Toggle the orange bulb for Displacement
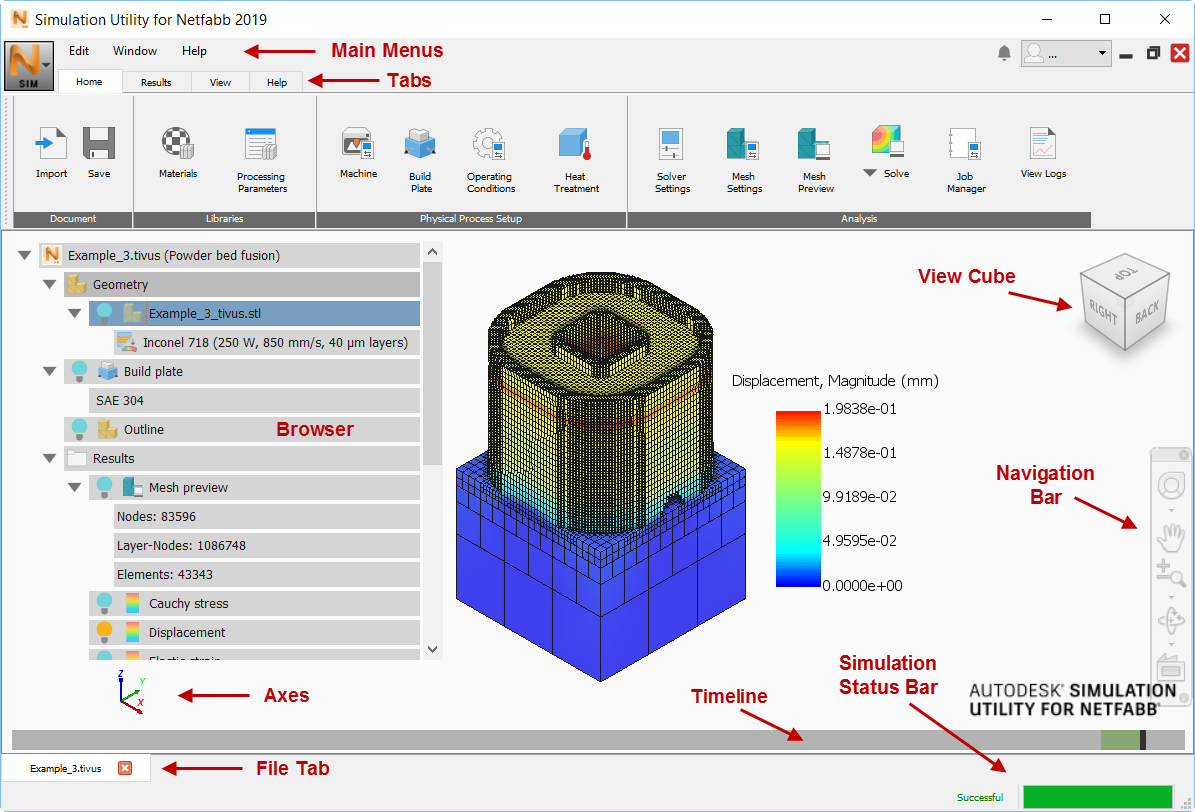Screen dimensions: 1195x812 105,631
